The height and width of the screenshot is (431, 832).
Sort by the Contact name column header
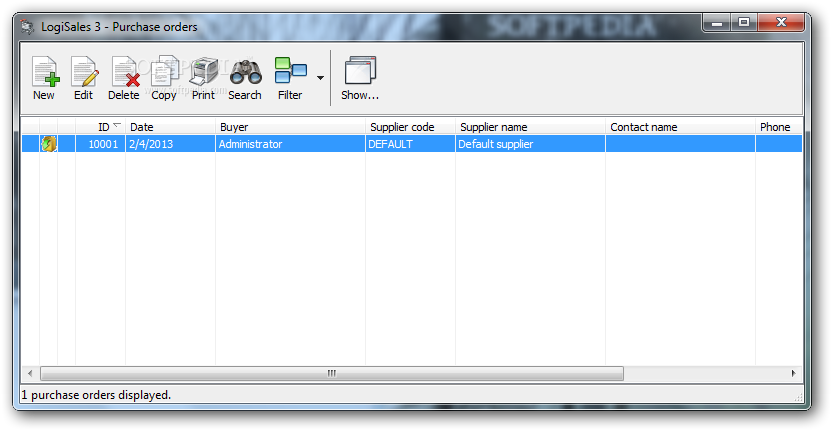point(680,127)
